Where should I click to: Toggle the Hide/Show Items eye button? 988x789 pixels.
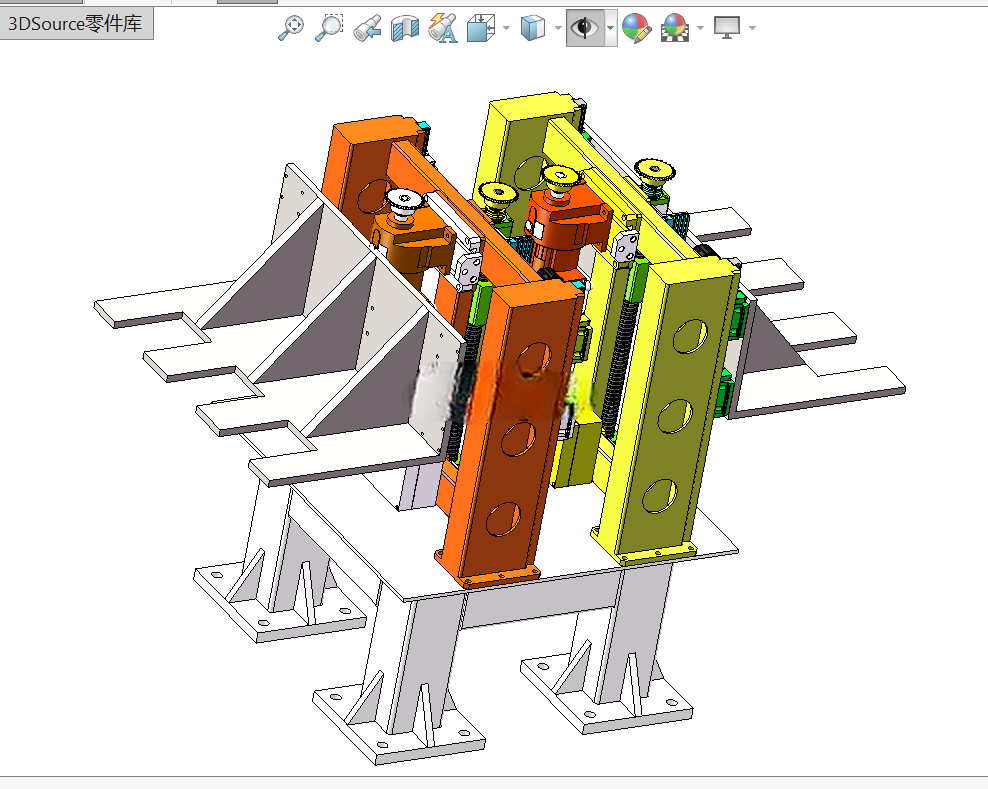585,28
